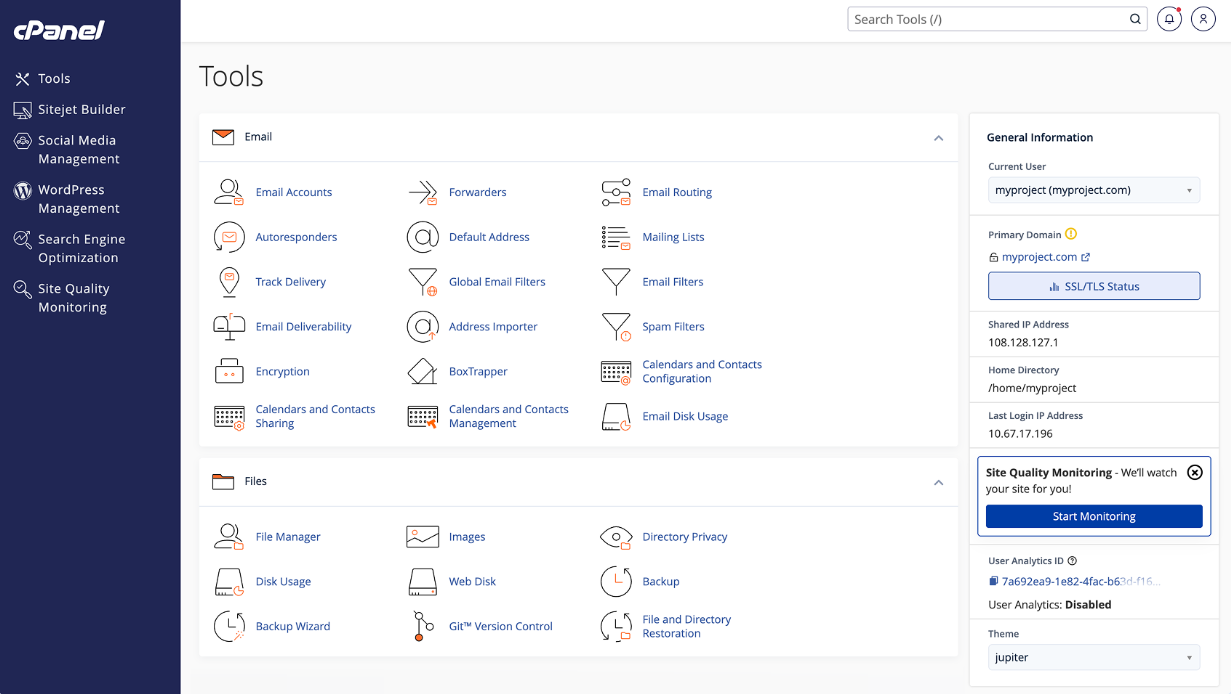The height and width of the screenshot is (694, 1231).
Task: Open the myproject.com domain link
Action: coord(1040,257)
